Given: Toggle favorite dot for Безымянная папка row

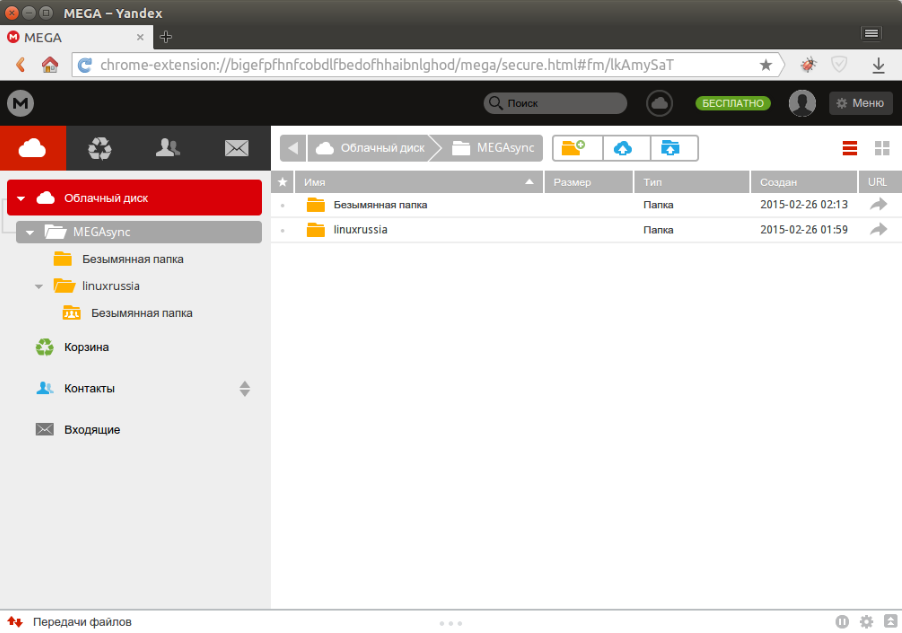Looking at the screenshot, I should tap(282, 205).
